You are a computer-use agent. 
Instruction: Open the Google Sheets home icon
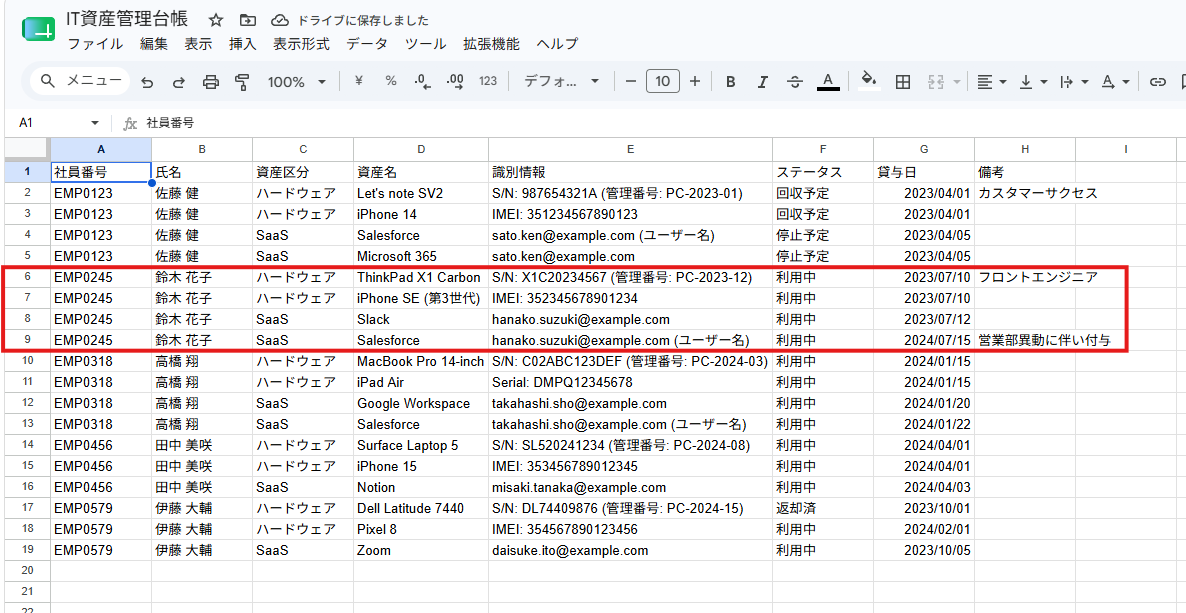click(x=38, y=31)
